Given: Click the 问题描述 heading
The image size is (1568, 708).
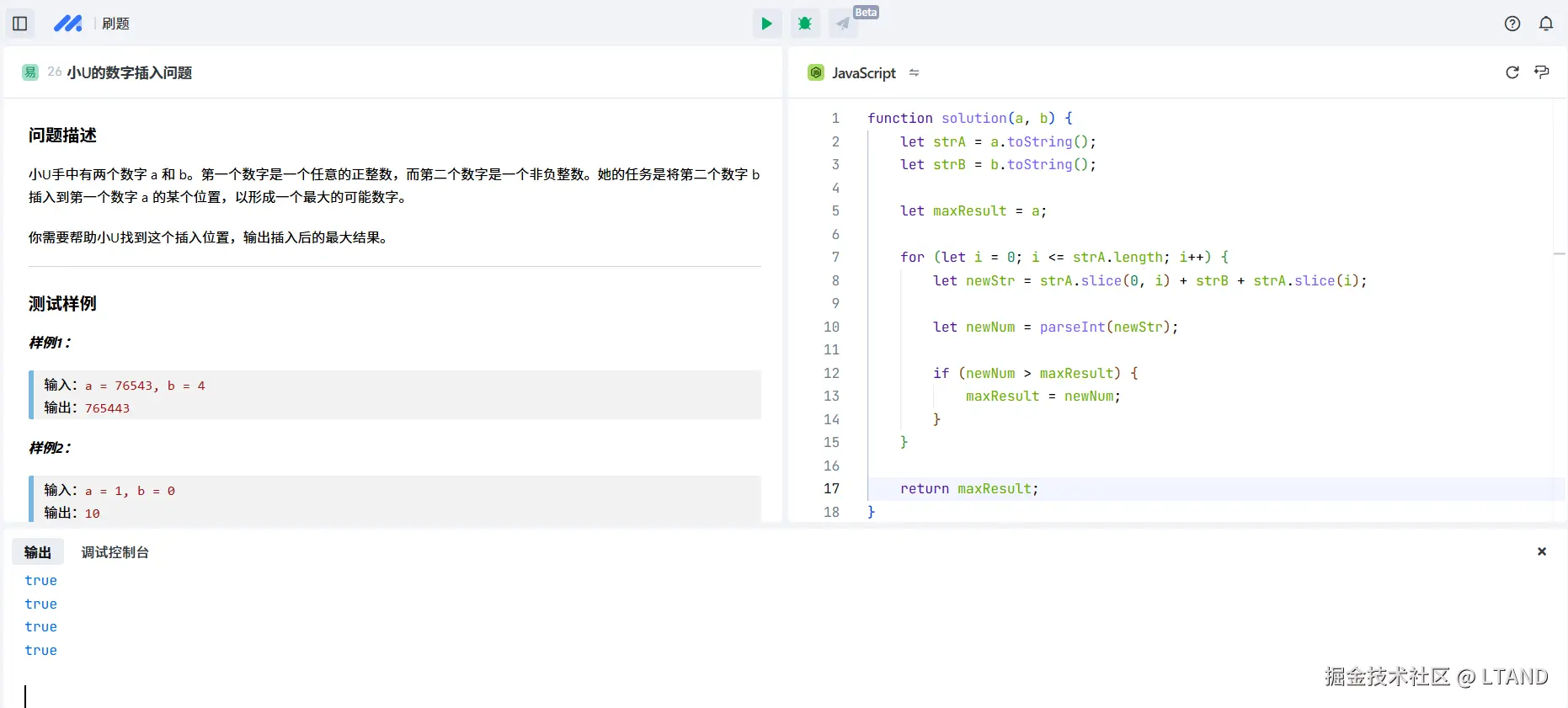Looking at the screenshot, I should [62, 136].
